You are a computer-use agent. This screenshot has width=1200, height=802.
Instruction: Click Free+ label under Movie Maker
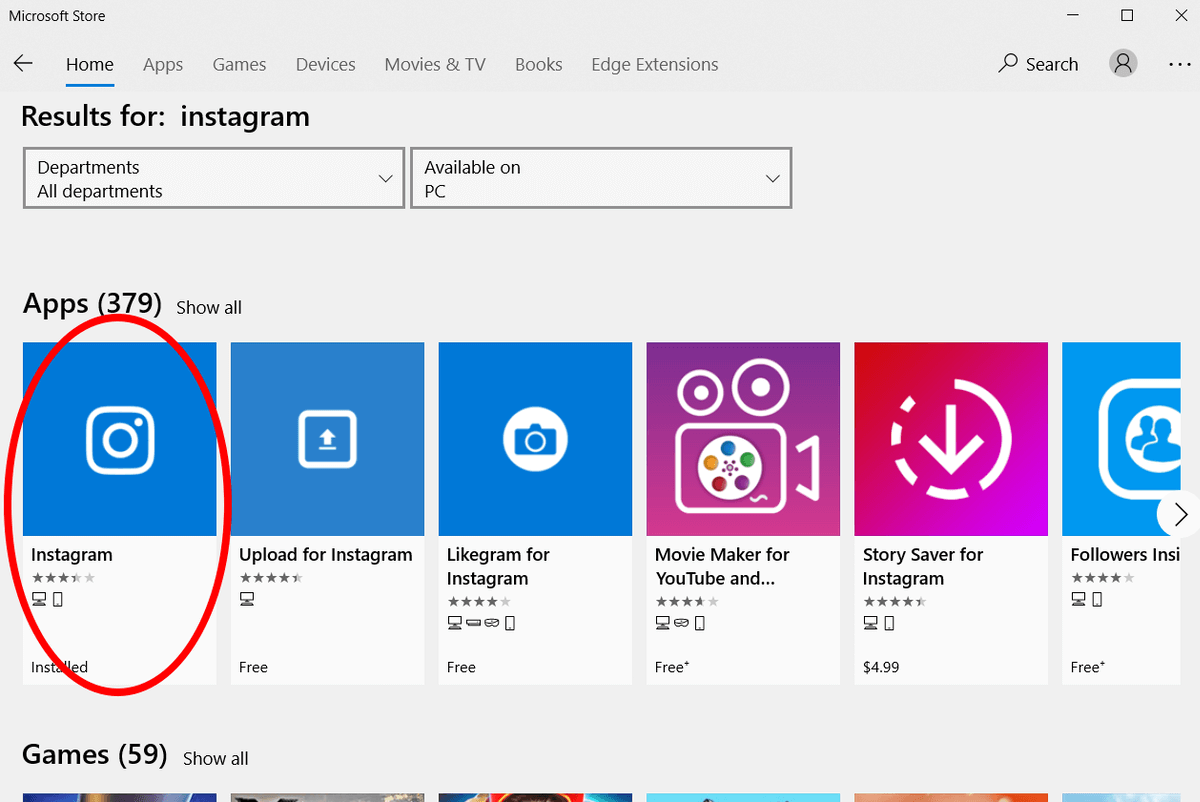pyautogui.click(x=672, y=667)
